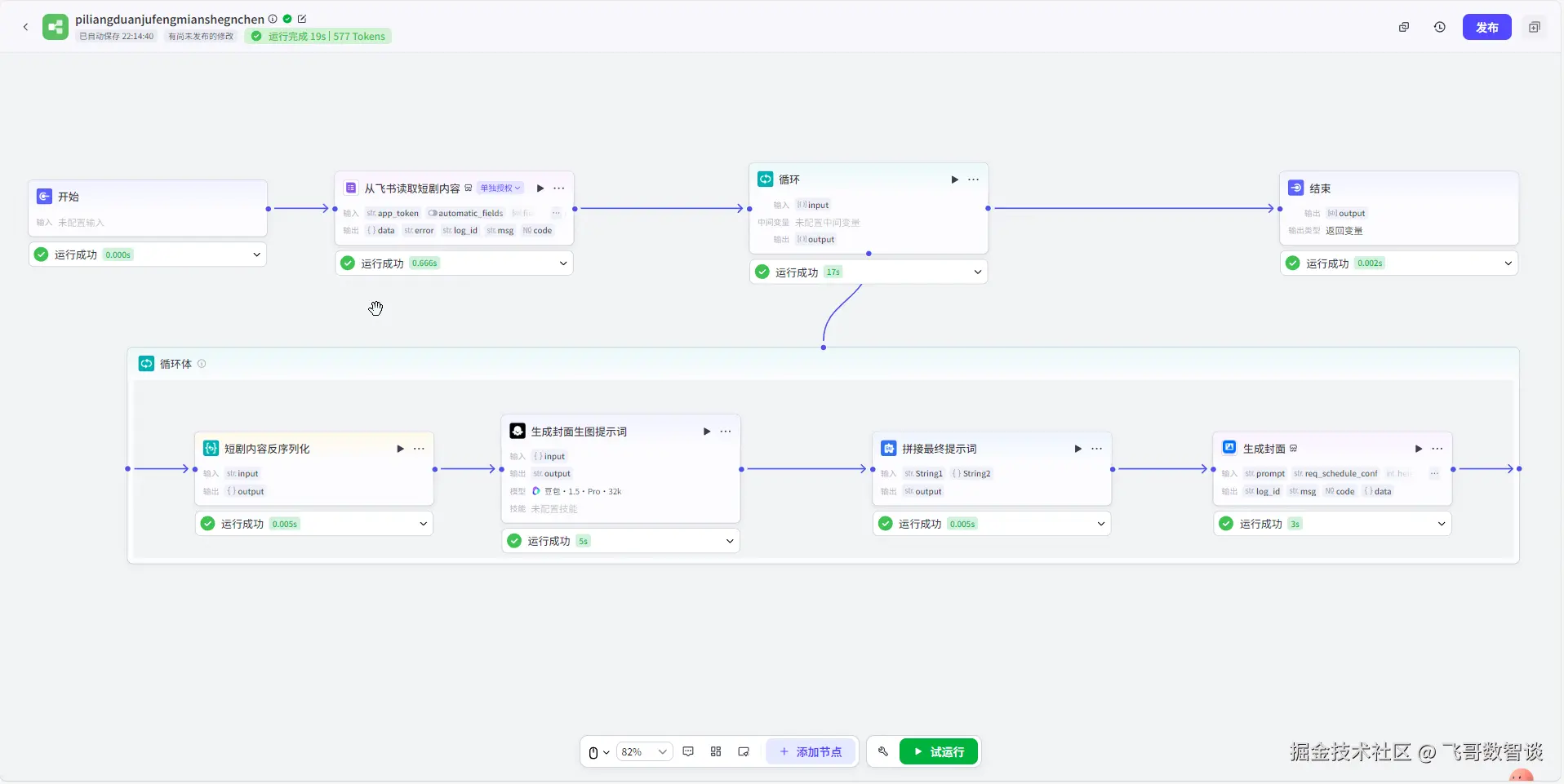Click the output port of the 开始 node
Viewport: 1564px width, 784px height.
click(x=268, y=209)
